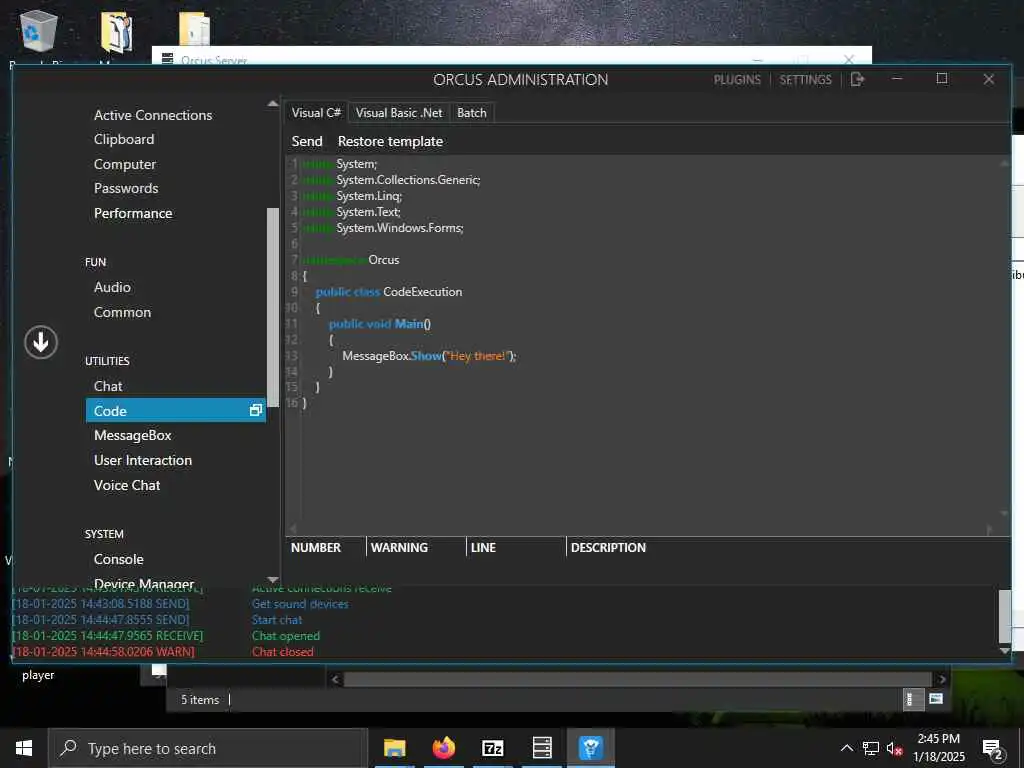Click the 'public class CodeExecution' line
The width and height of the screenshot is (1024, 768).
pos(389,292)
